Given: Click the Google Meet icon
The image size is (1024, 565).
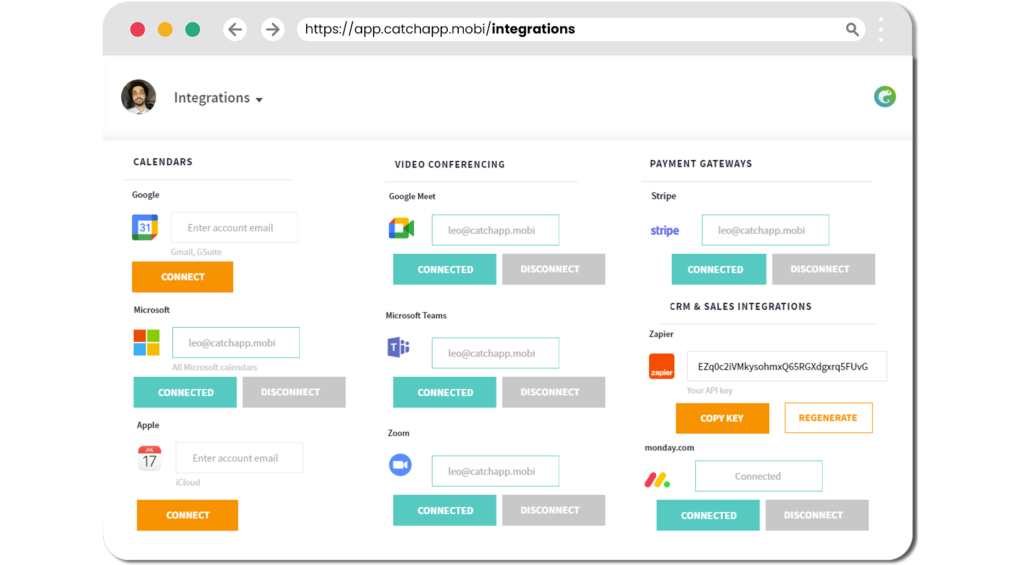Looking at the screenshot, I should 402,229.
